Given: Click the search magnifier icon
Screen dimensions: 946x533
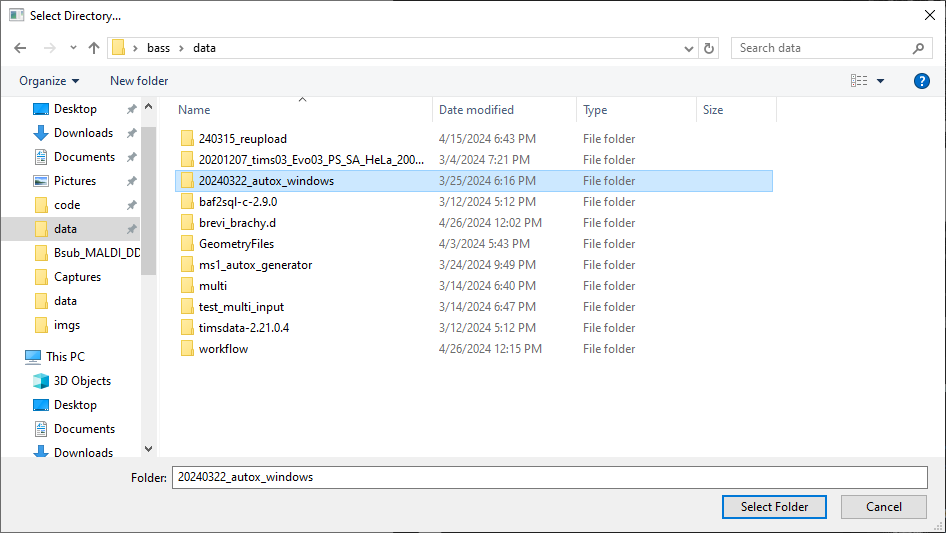Looking at the screenshot, I should point(918,48).
